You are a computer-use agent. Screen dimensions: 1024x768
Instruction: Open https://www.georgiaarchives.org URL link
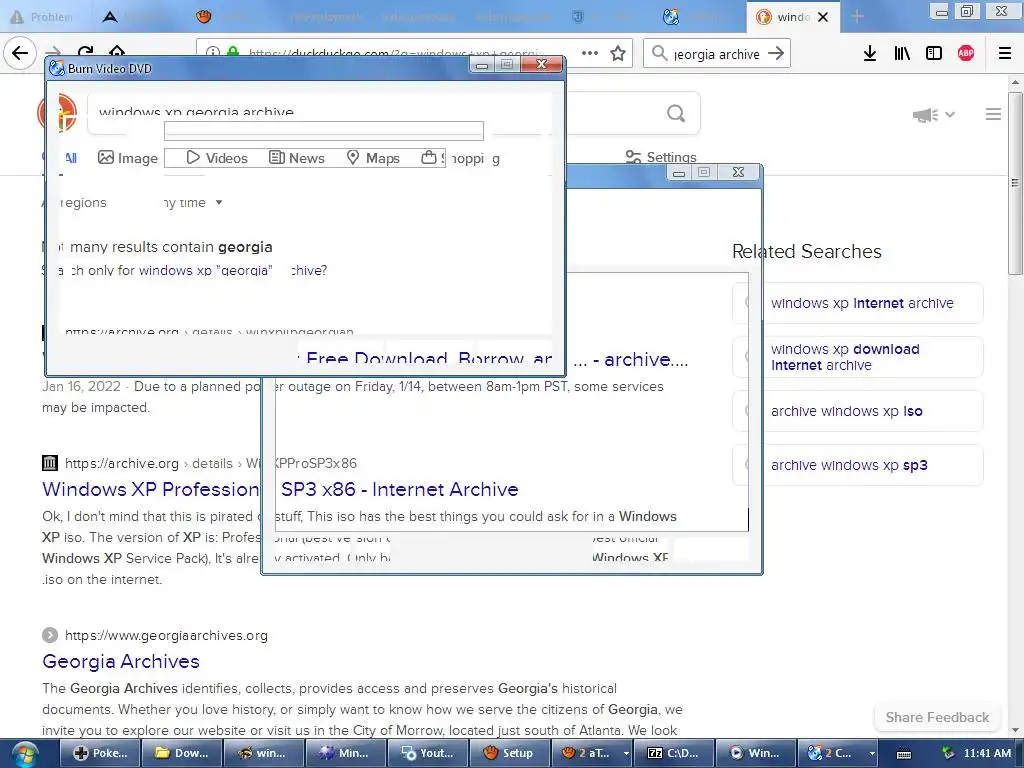(x=166, y=635)
